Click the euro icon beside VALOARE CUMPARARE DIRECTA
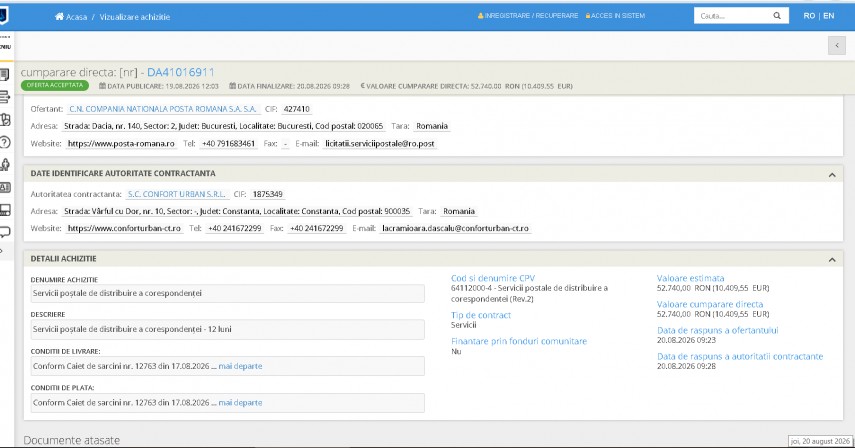 coord(363,86)
